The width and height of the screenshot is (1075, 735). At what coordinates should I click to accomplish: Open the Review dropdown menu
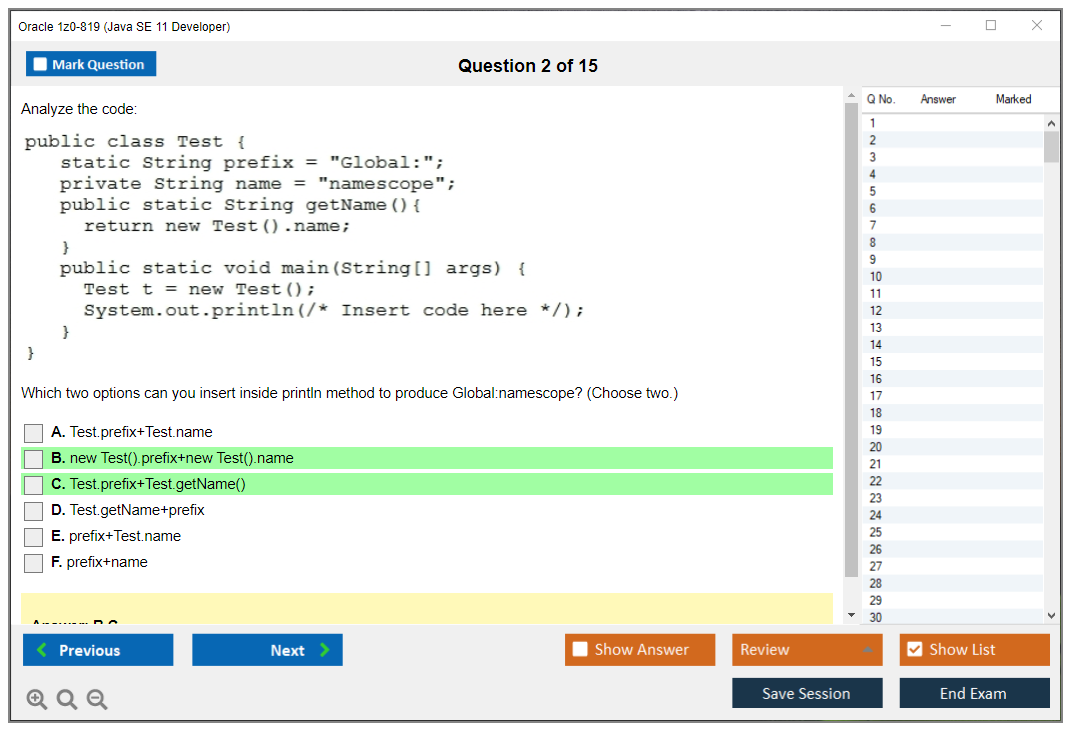click(x=806, y=650)
